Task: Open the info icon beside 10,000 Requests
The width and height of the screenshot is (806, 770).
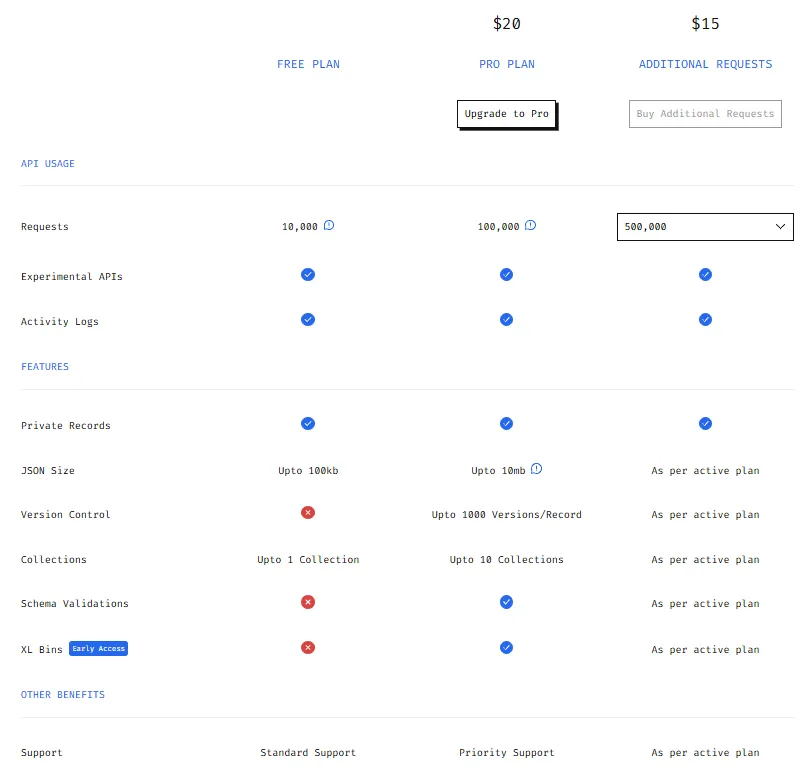Action: (328, 225)
